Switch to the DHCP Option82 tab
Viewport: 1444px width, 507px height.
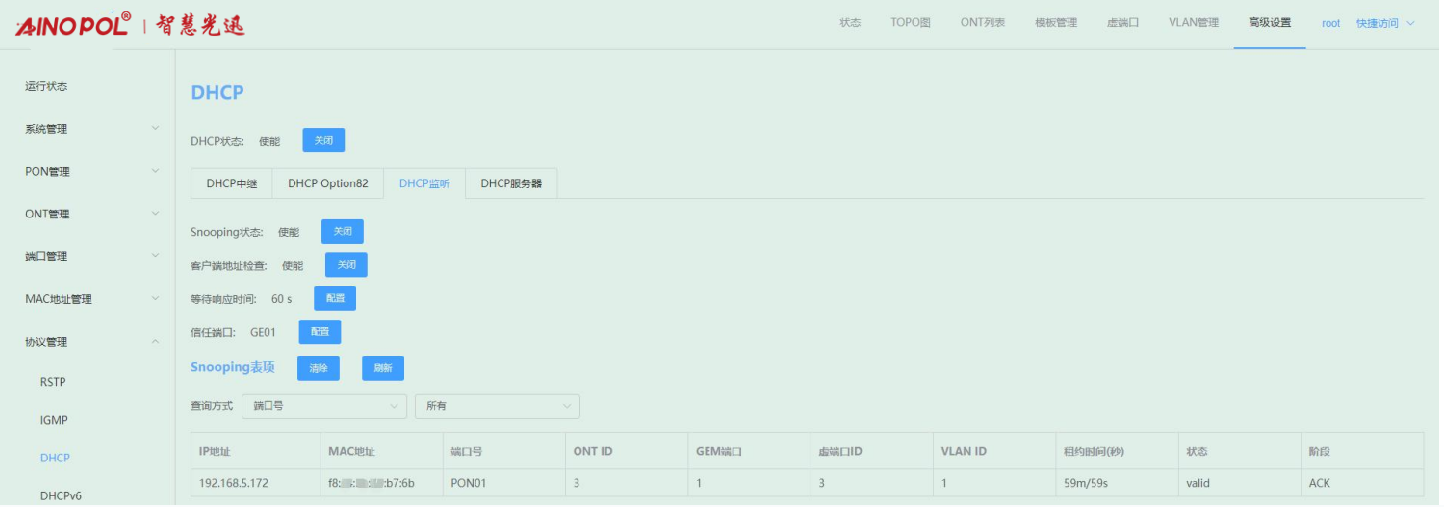point(328,184)
